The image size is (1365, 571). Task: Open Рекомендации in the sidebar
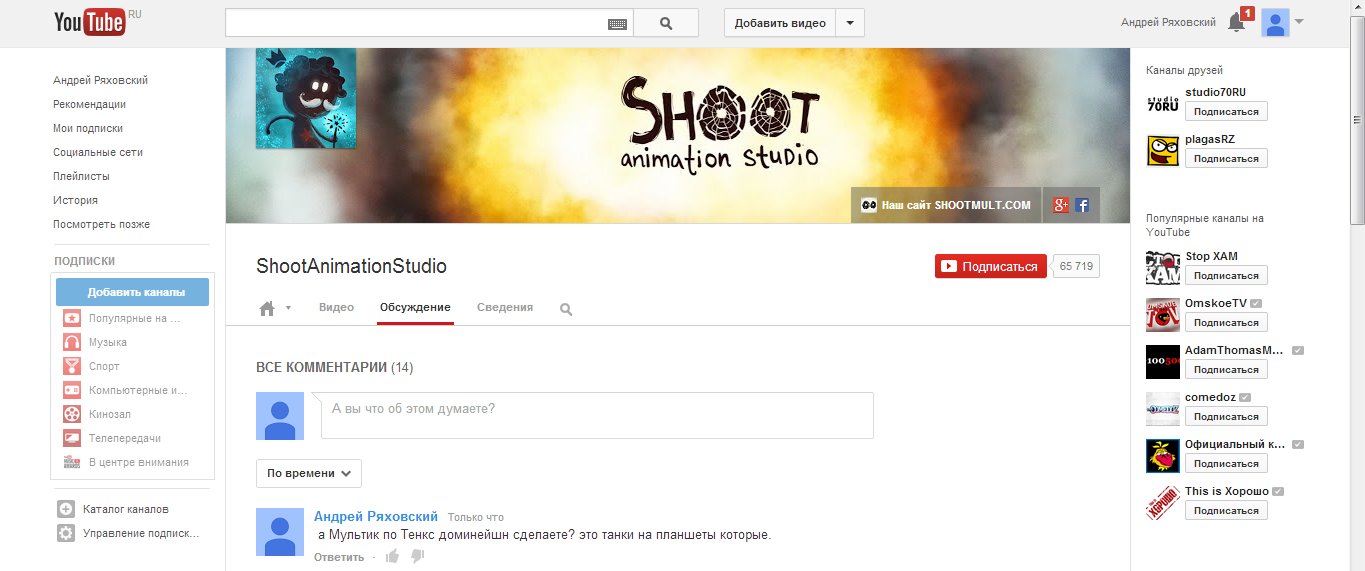point(90,104)
